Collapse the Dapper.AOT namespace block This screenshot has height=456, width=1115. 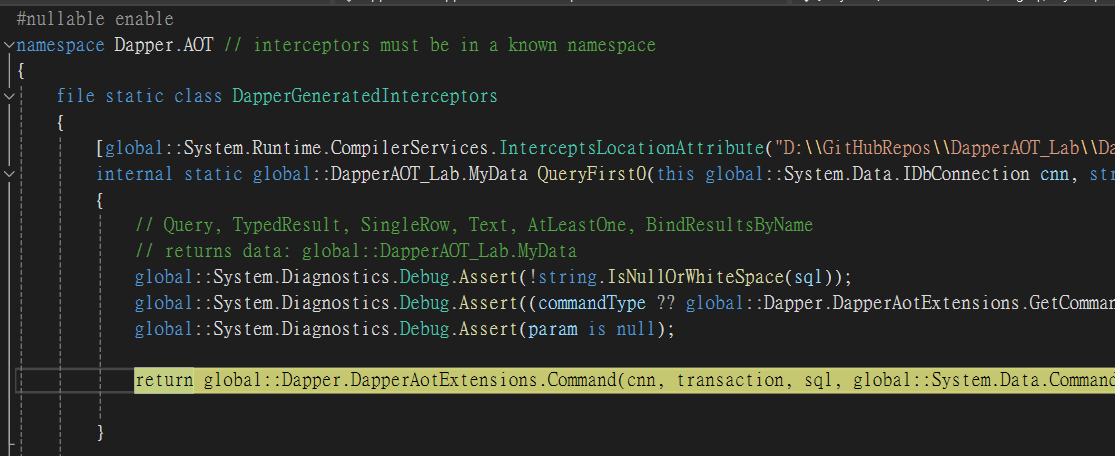(9, 45)
